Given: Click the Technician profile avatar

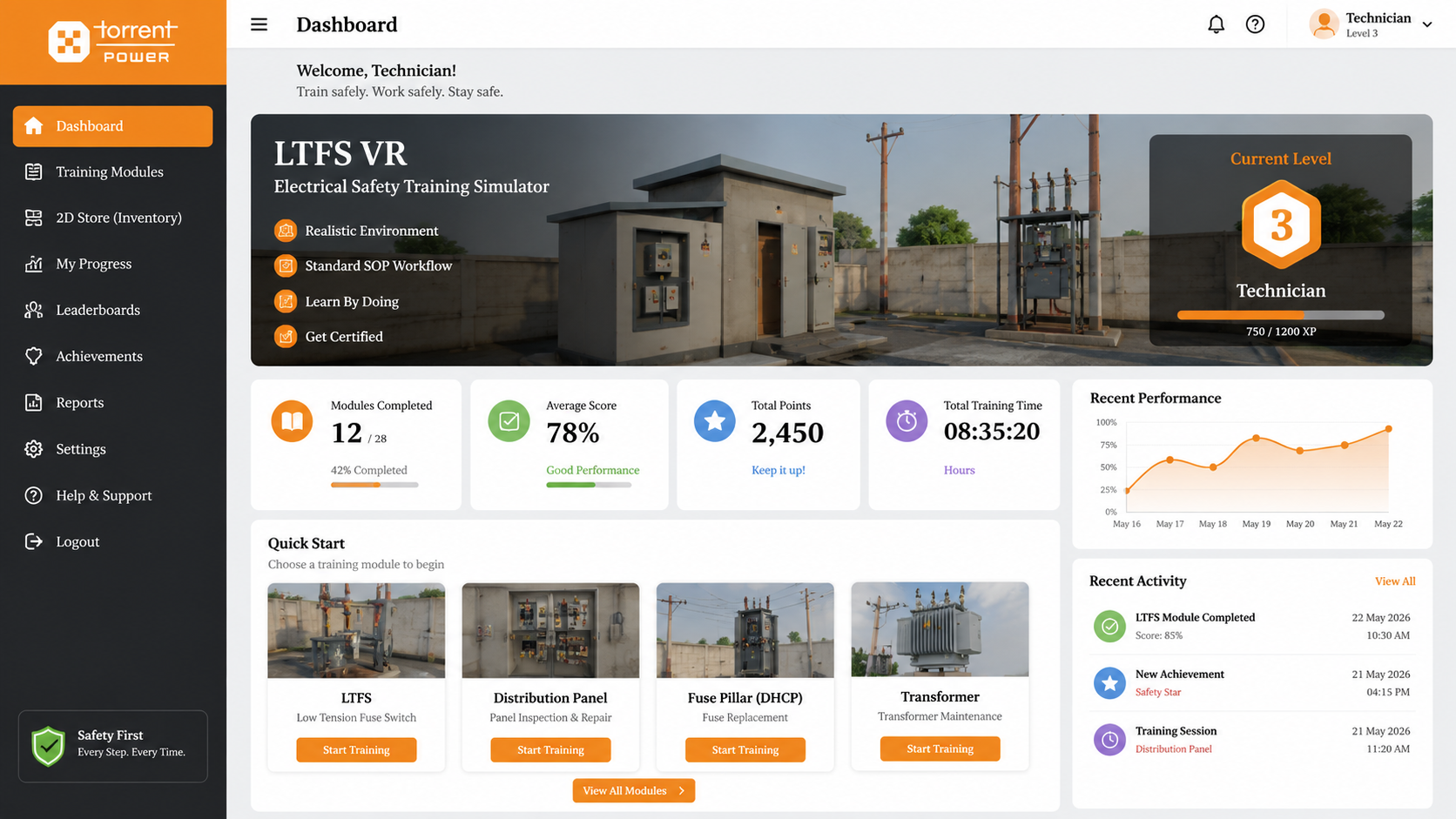Looking at the screenshot, I should (x=1324, y=24).
